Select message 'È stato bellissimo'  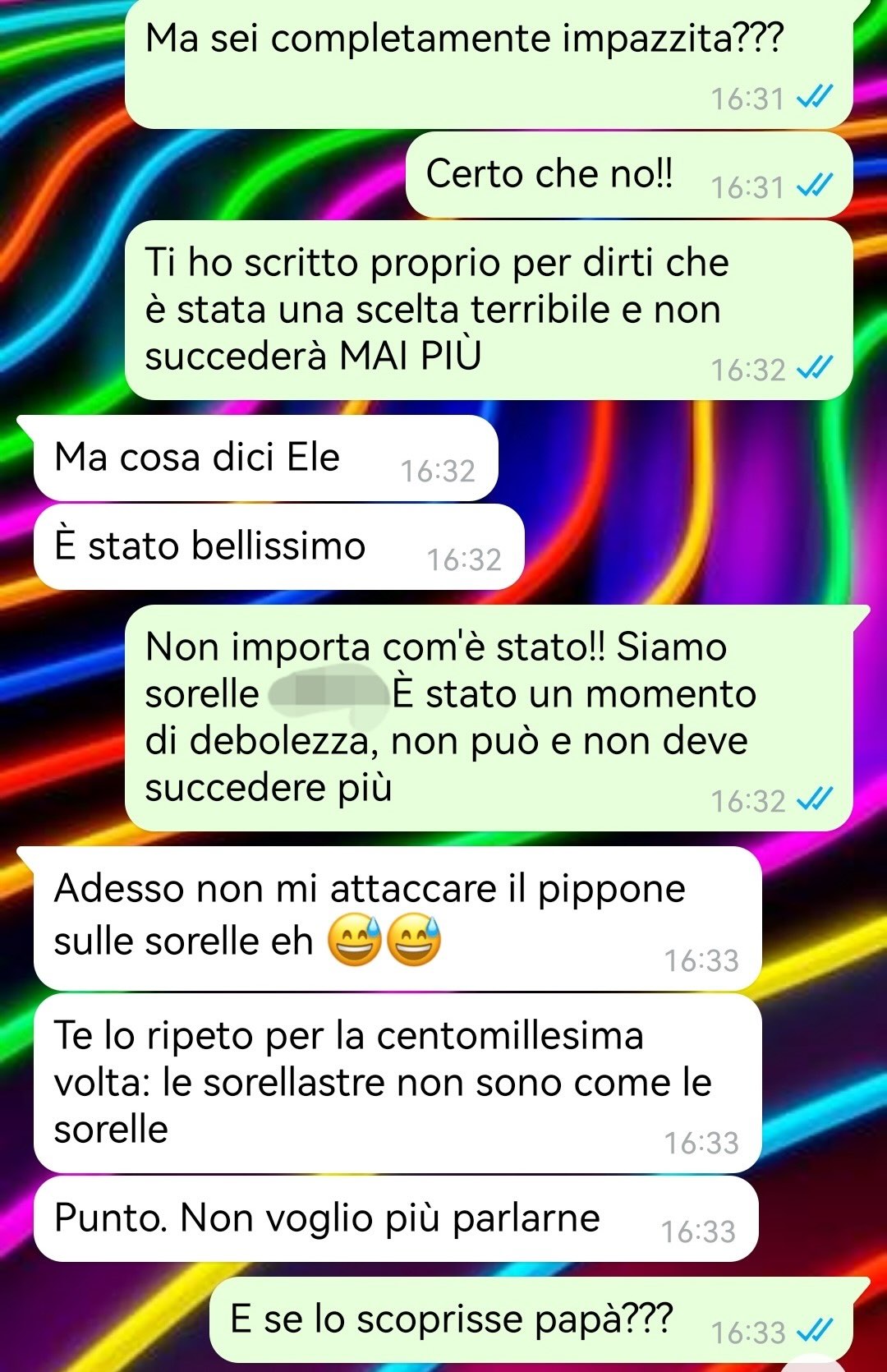278,546
